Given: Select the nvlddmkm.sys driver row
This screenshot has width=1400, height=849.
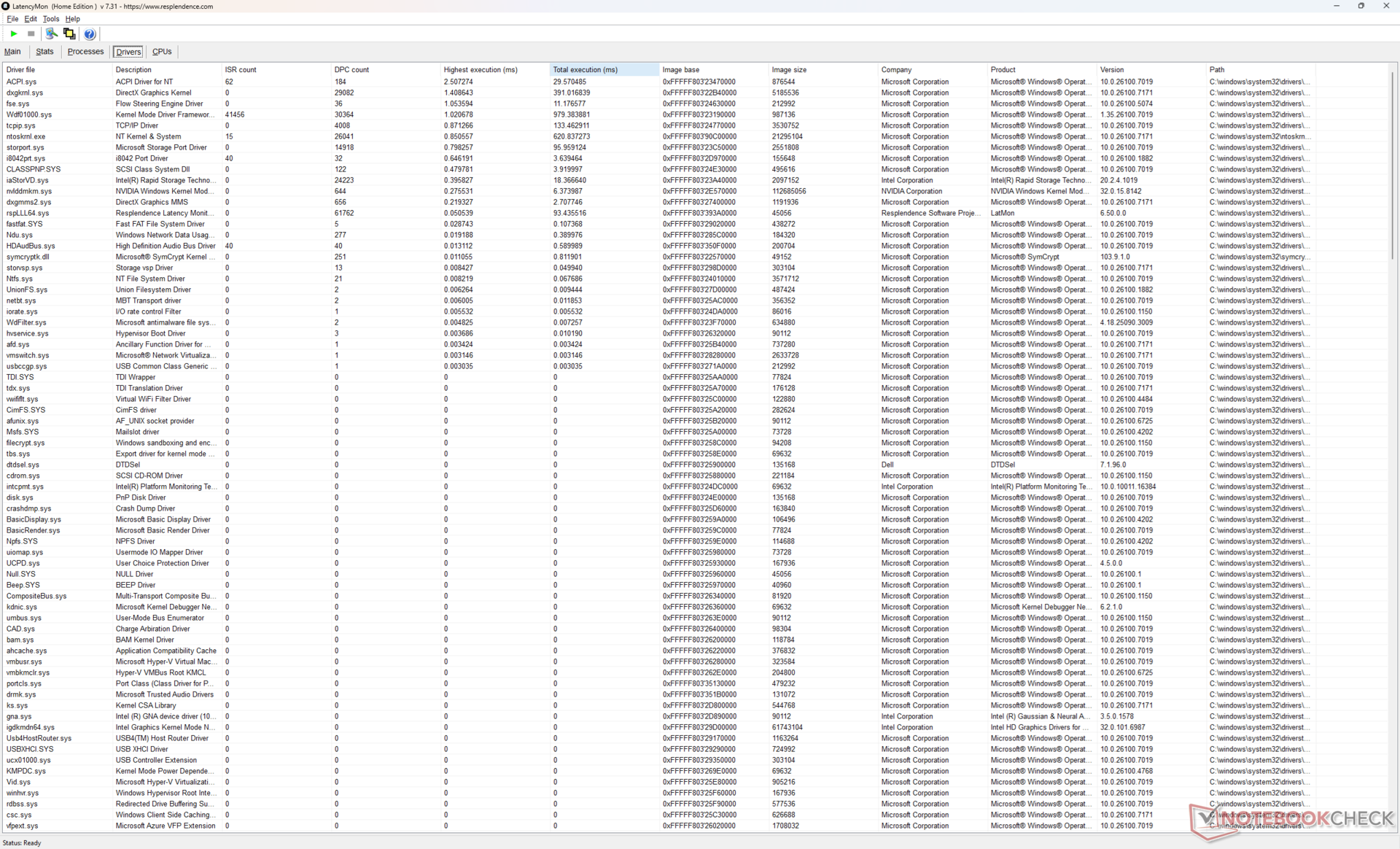Looking at the screenshot, I should tap(29, 191).
